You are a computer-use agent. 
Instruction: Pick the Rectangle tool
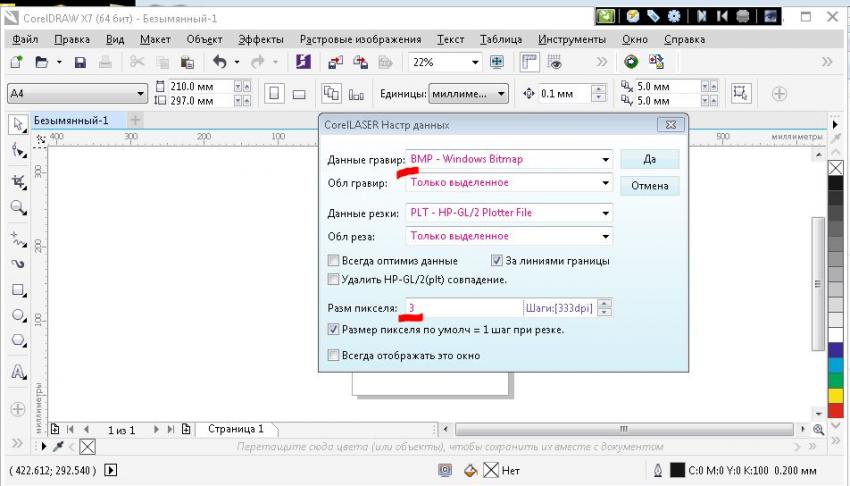coord(18,290)
